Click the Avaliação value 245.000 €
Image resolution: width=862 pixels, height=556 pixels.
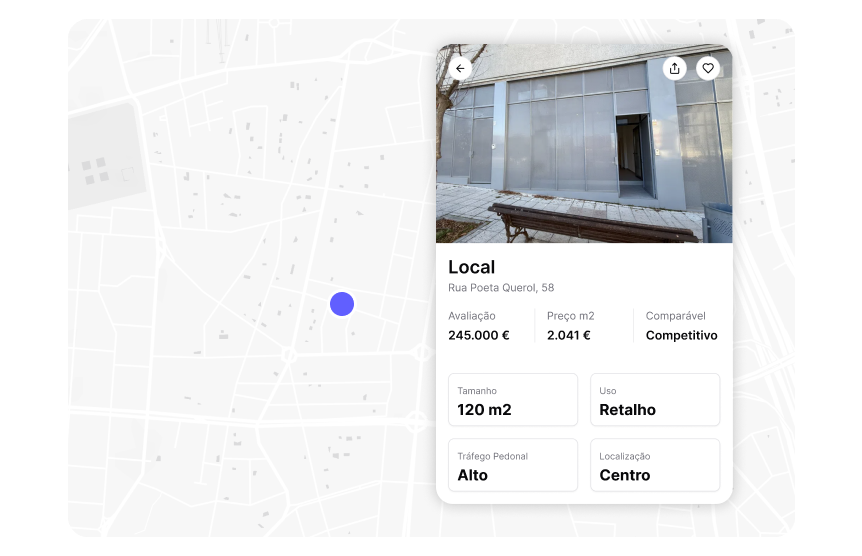(479, 335)
